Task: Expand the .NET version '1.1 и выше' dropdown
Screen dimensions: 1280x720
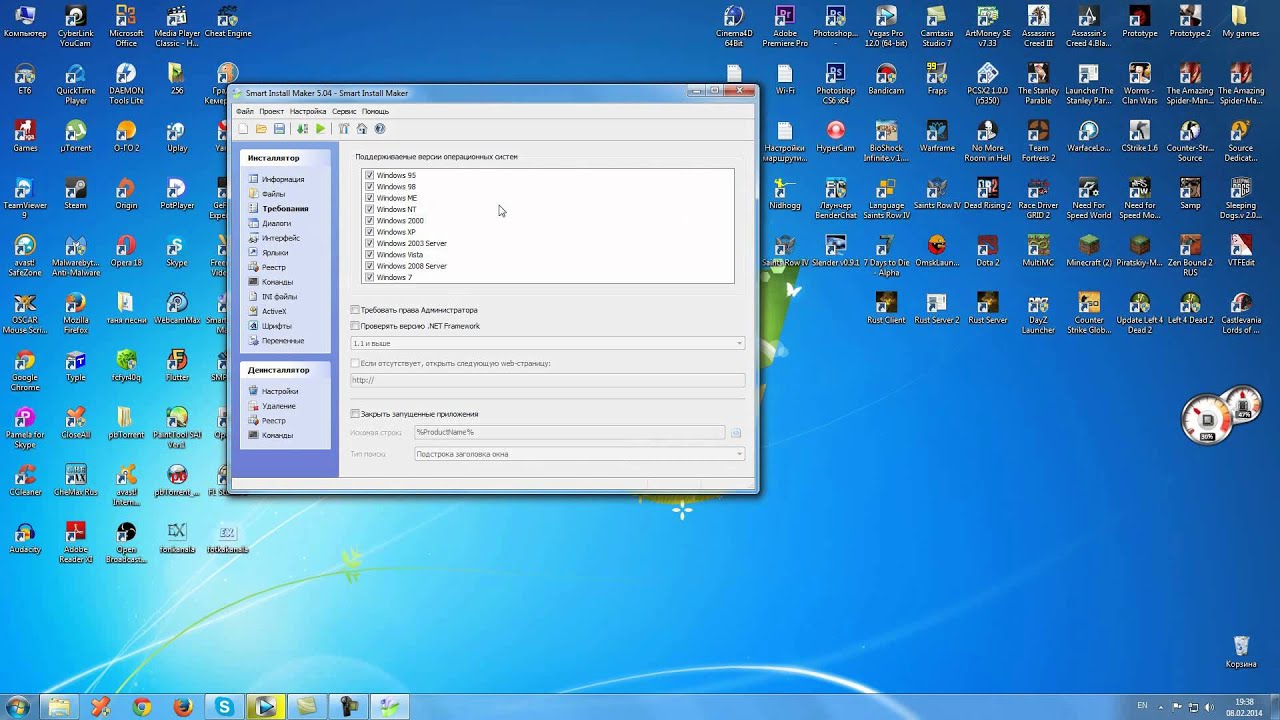Action: pos(739,343)
